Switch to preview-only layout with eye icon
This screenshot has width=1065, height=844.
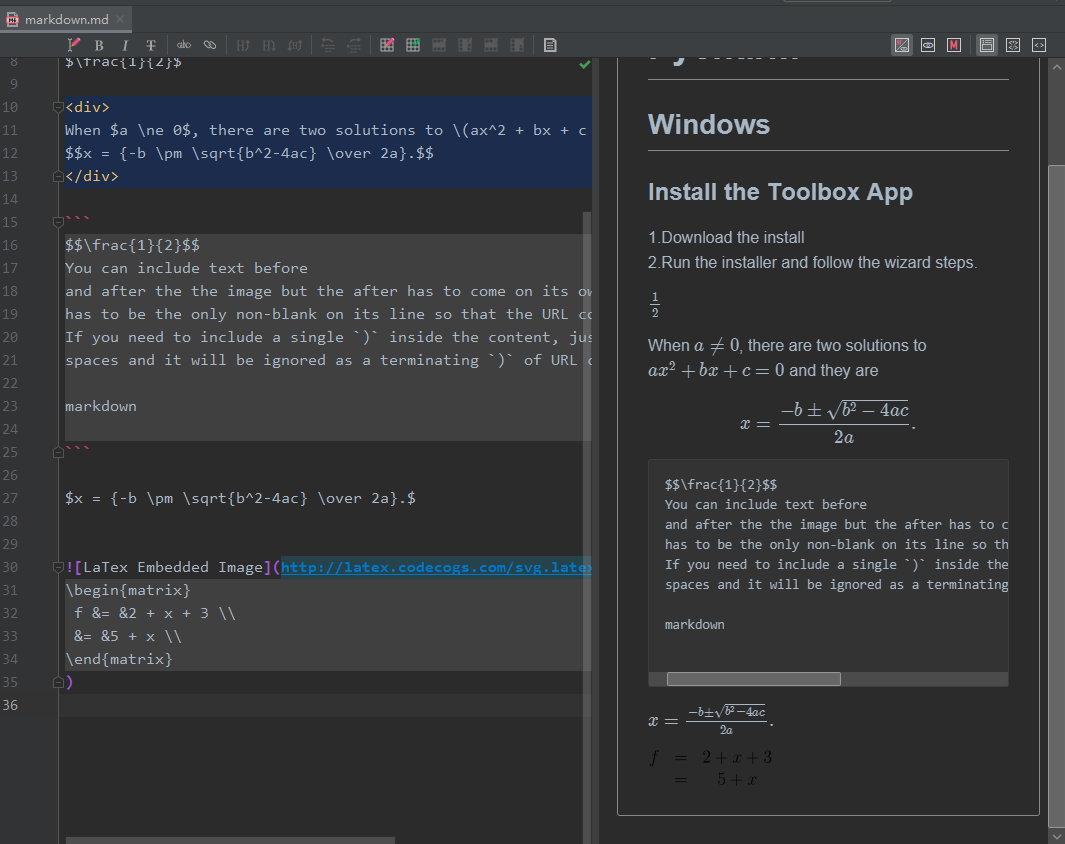[x=928, y=45]
